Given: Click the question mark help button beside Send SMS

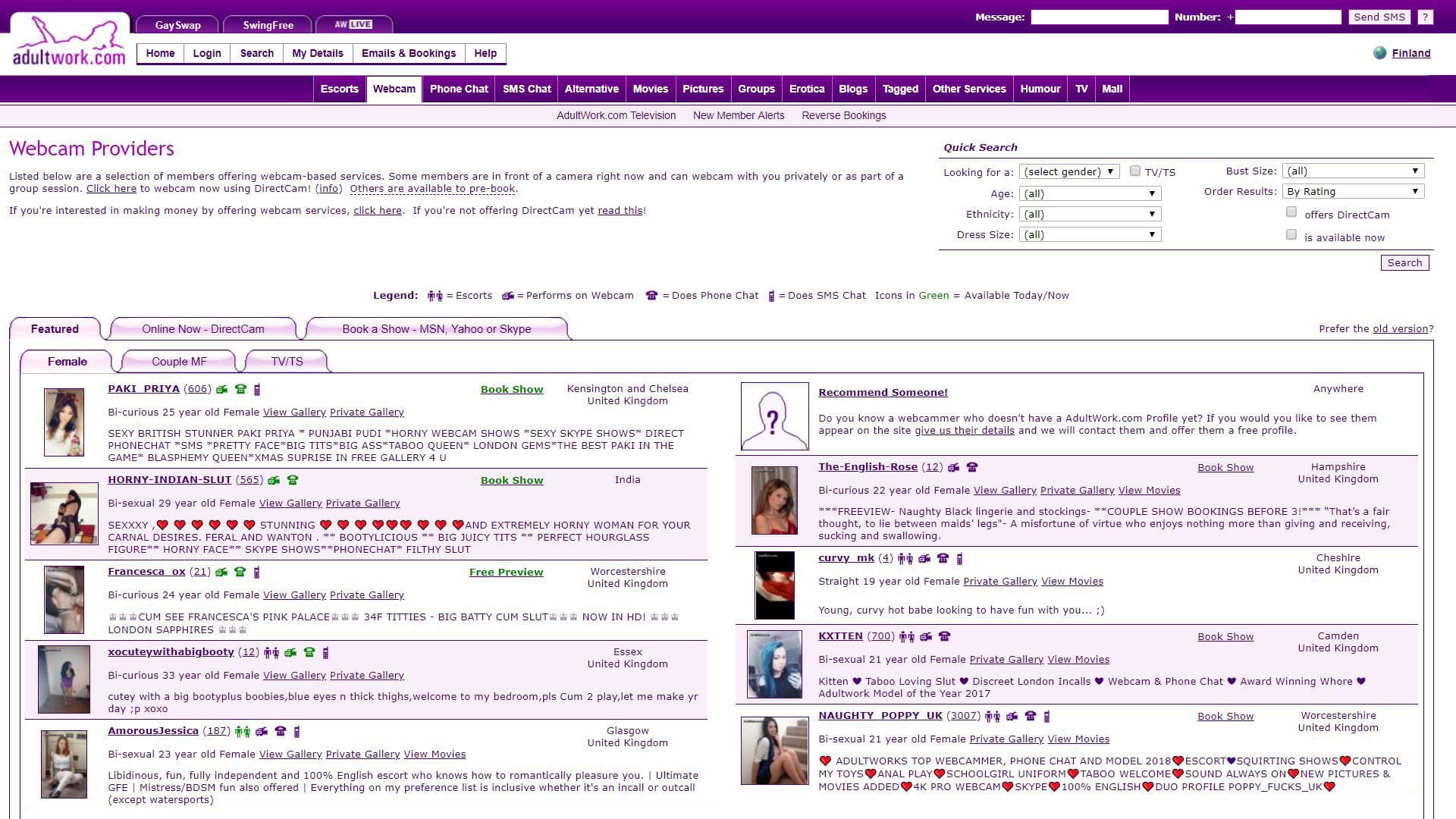Looking at the screenshot, I should [x=1425, y=17].
